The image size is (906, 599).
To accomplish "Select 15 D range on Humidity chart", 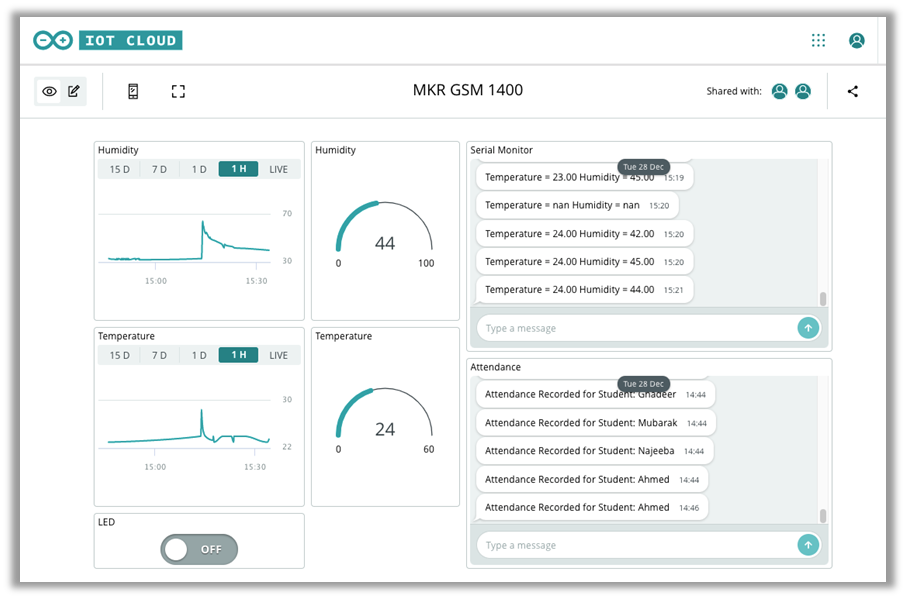I will click(120, 169).
